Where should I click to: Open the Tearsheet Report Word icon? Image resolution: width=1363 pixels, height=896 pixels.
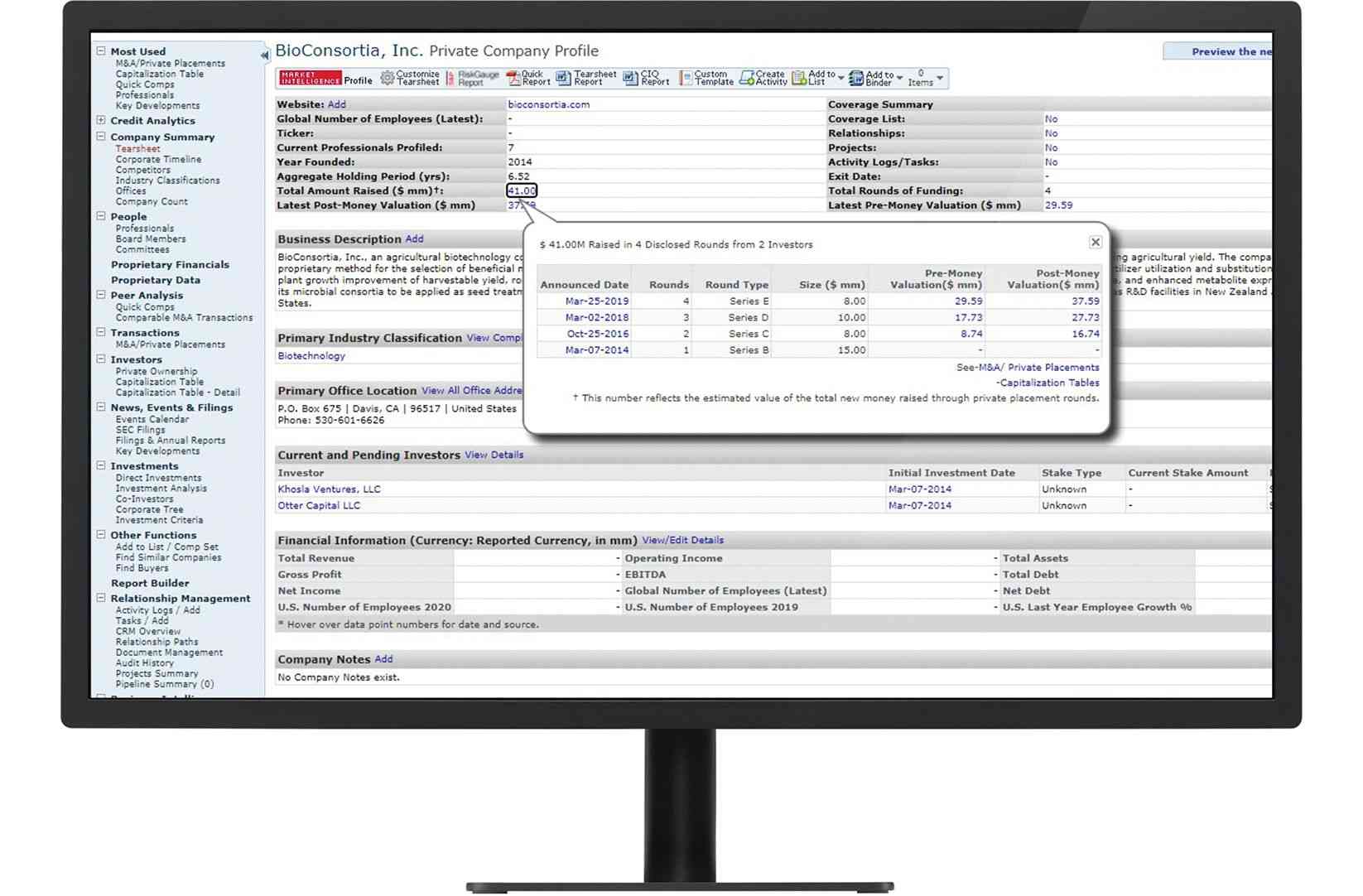coord(563,78)
